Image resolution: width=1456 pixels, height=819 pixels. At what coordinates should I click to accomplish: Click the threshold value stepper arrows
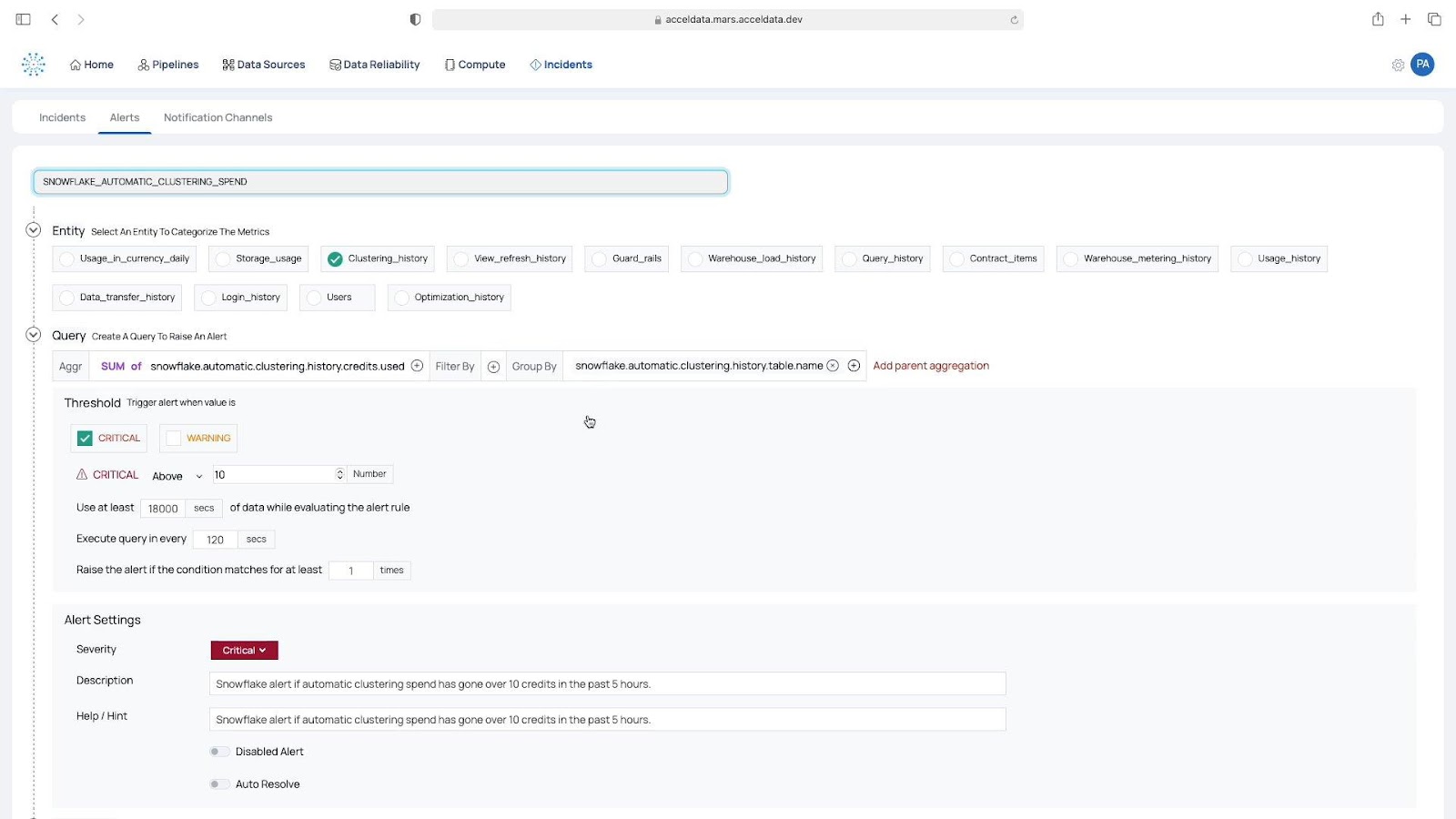[340, 474]
